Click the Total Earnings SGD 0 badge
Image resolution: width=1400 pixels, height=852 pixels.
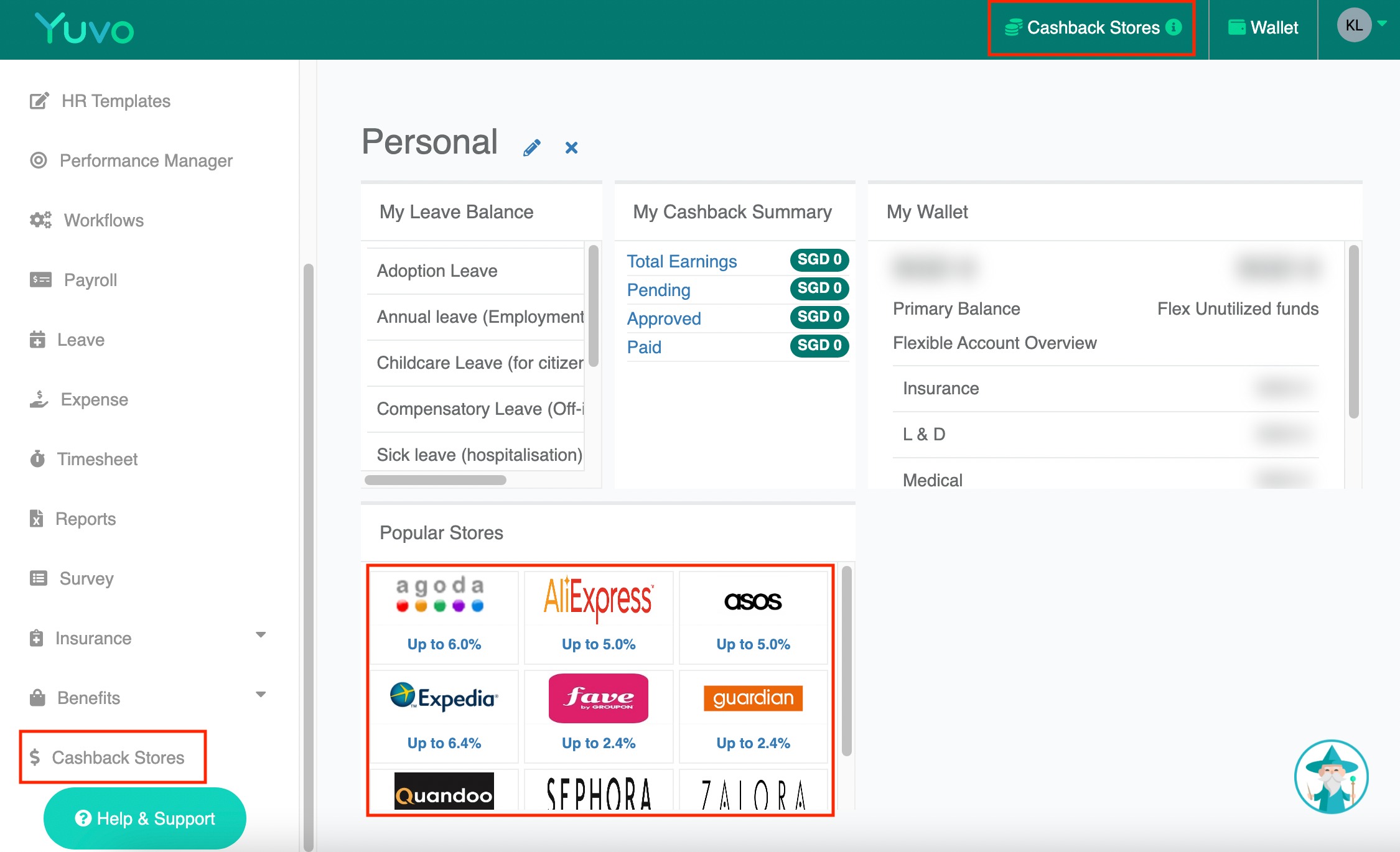coord(819,259)
